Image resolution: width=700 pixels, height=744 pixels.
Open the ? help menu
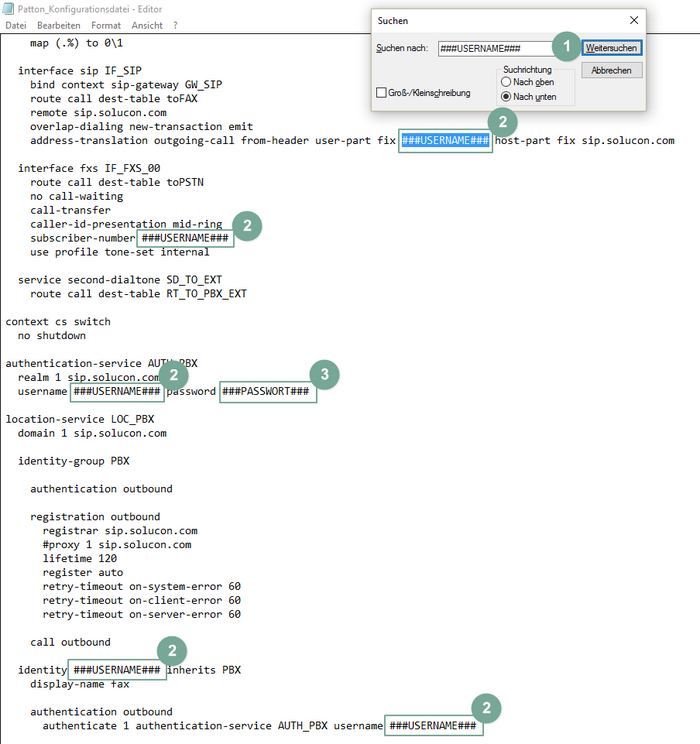[175, 25]
